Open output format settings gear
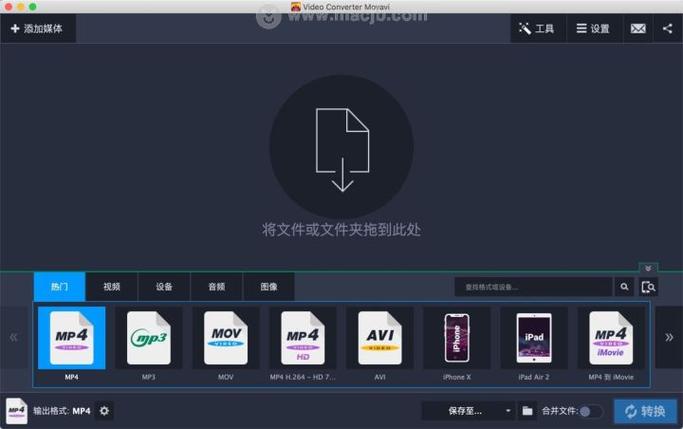Screen dimensions: 683x429 [x=104, y=411]
